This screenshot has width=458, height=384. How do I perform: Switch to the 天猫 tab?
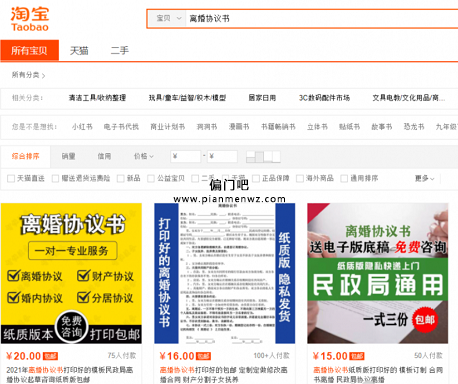(x=79, y=50)
